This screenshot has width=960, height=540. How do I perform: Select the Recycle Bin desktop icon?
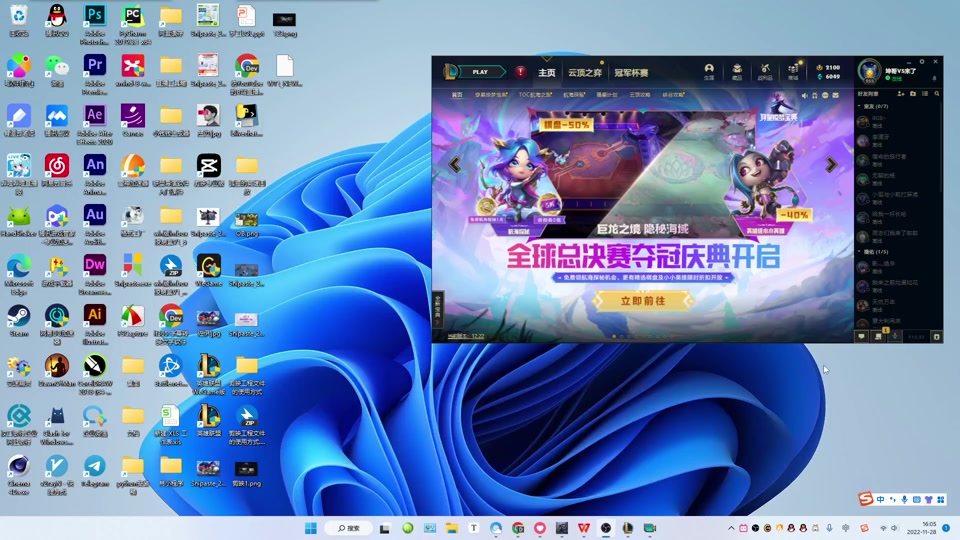pyautogui.click(x=19, y=20)
